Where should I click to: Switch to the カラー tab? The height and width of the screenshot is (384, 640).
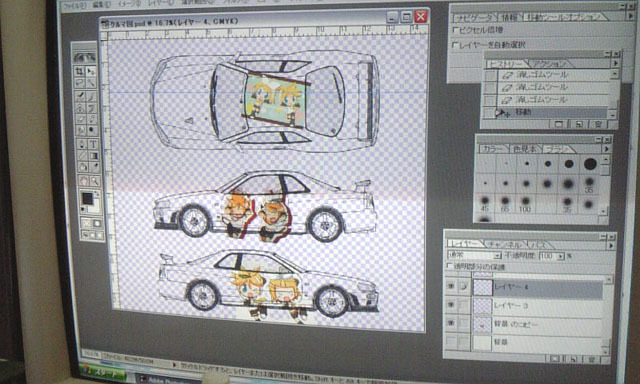click(x=493, y=149)
